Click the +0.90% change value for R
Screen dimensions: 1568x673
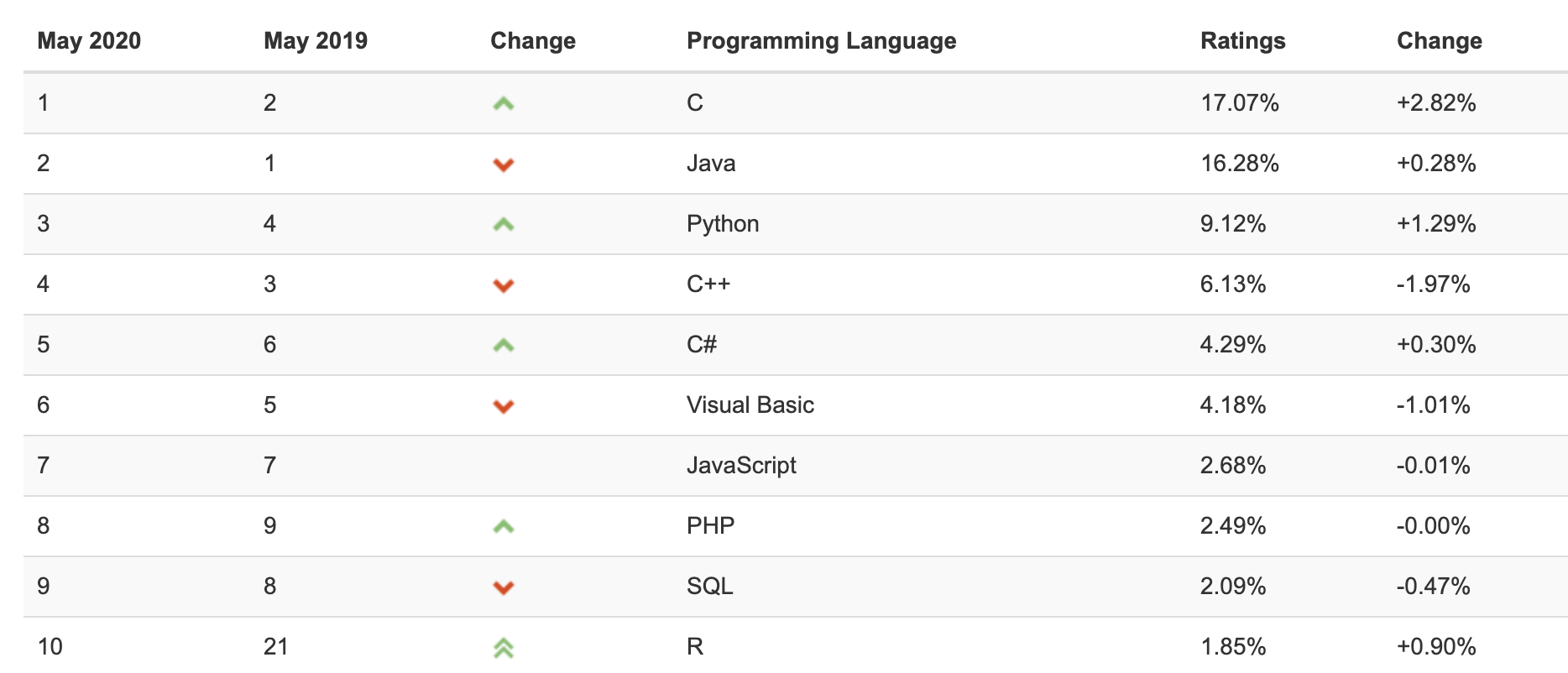(1435, 646)
